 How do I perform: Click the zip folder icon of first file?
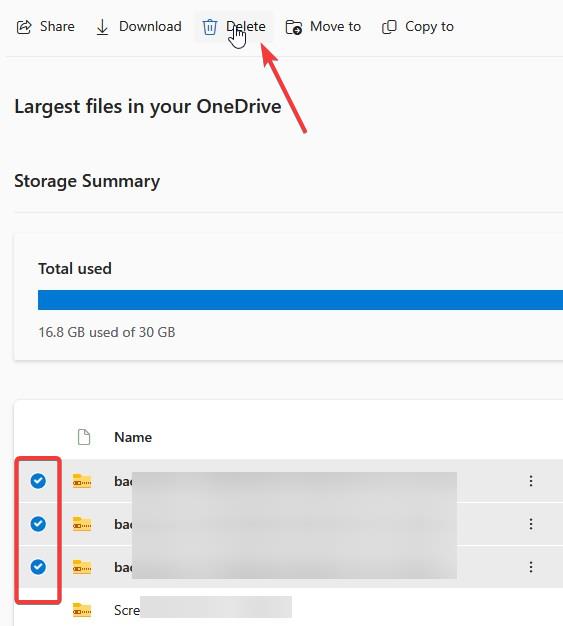(82, 481)
